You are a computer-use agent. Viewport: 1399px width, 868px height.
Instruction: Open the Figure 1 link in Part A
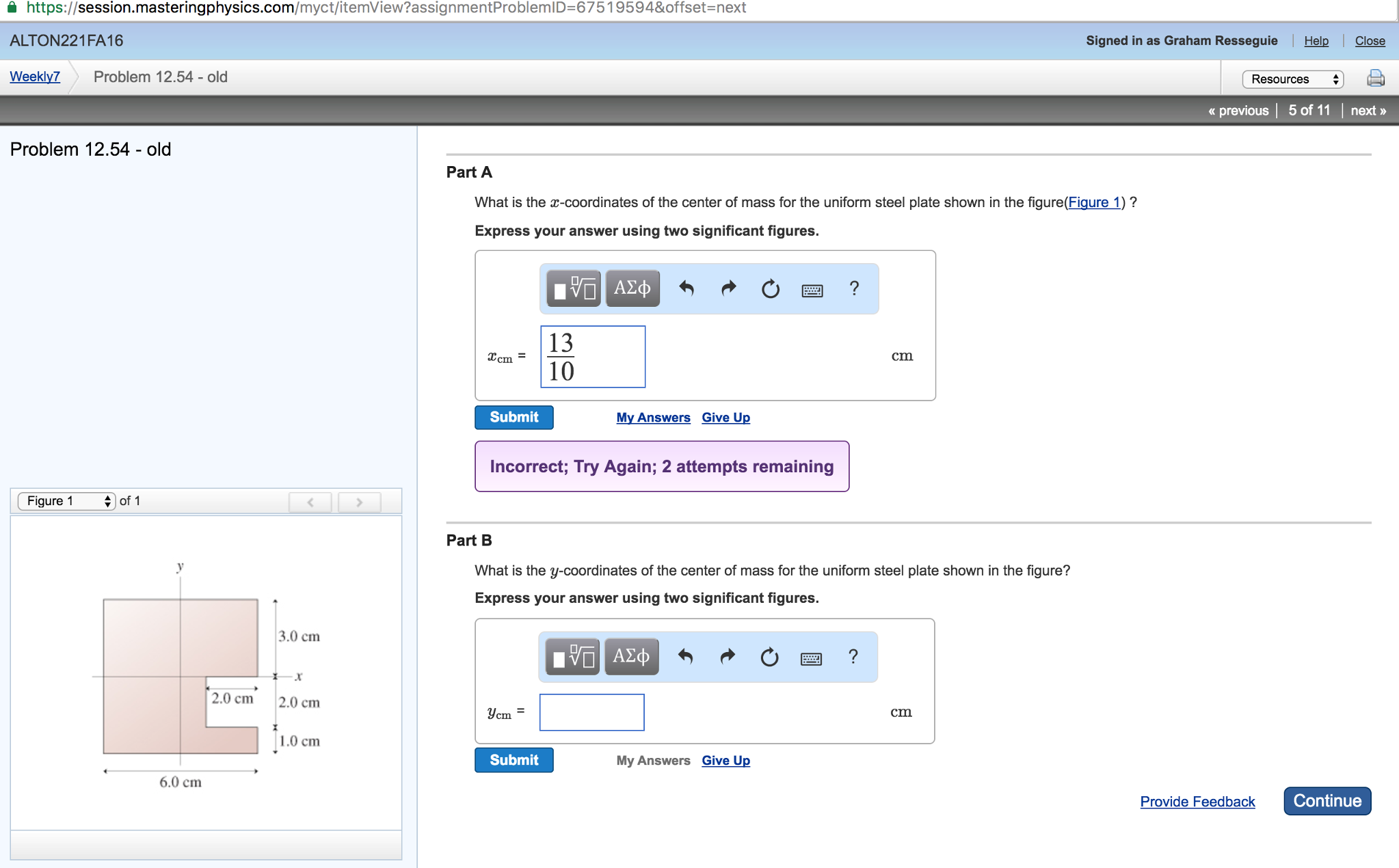pos(1095,202)
